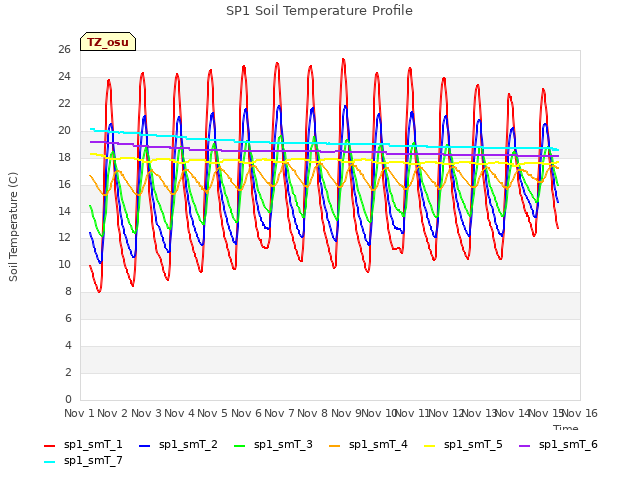Toggle the sp1_smT_1 legend entry
Viewport: 640px width, 480px height.
coord(83,444)
